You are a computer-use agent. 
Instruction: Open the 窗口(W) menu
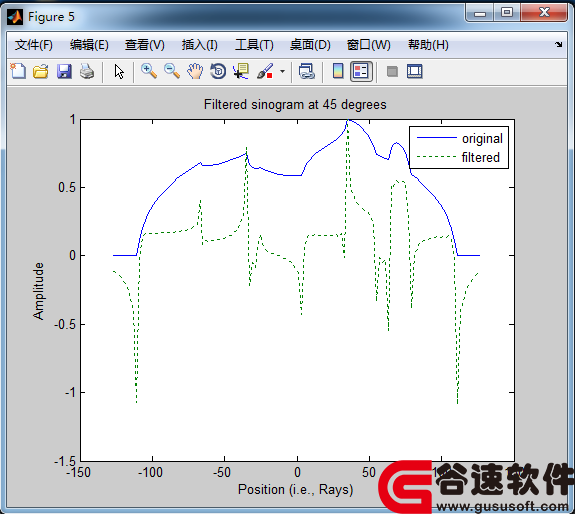(369, 45)
